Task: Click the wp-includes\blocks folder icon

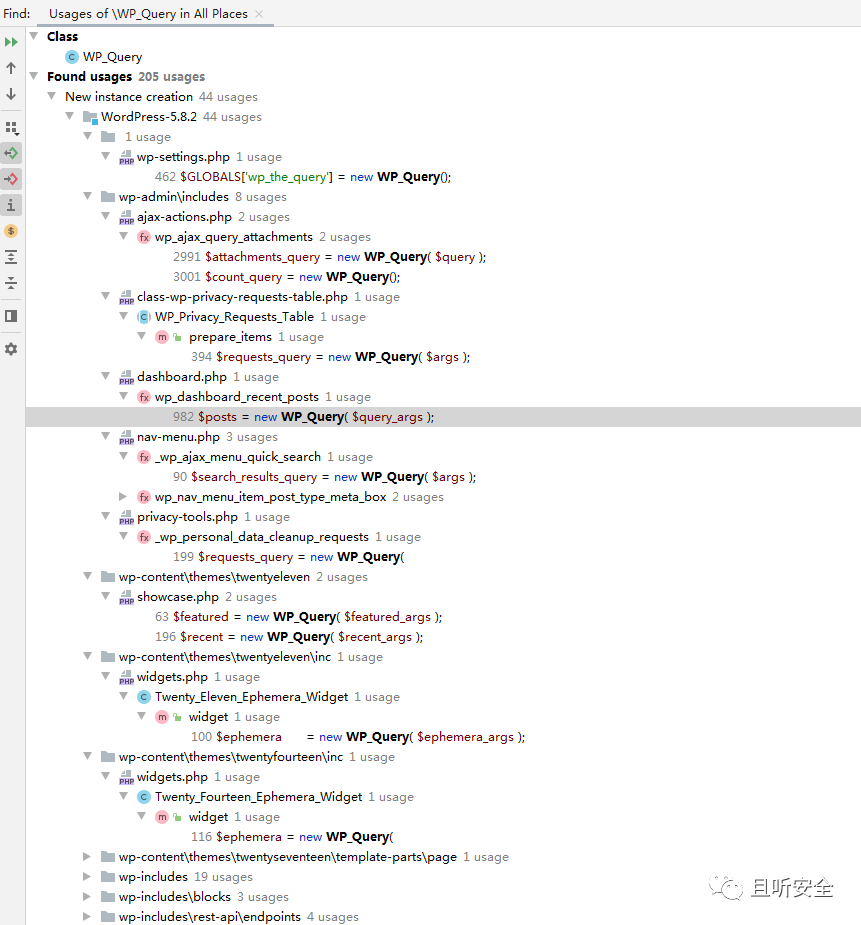Action: coord(108,897)
